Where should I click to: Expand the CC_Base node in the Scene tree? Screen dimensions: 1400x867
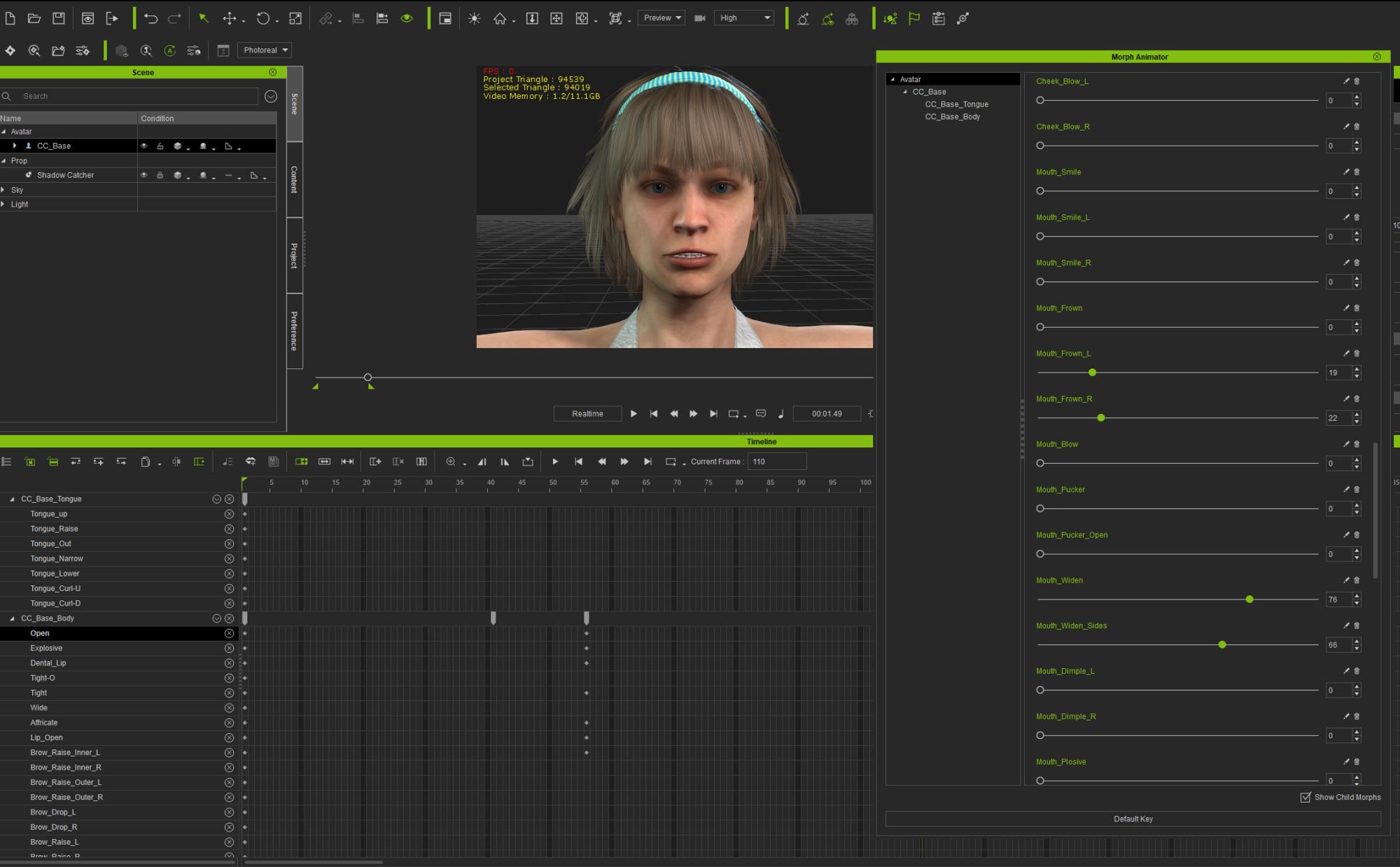(x=15, y=146)
